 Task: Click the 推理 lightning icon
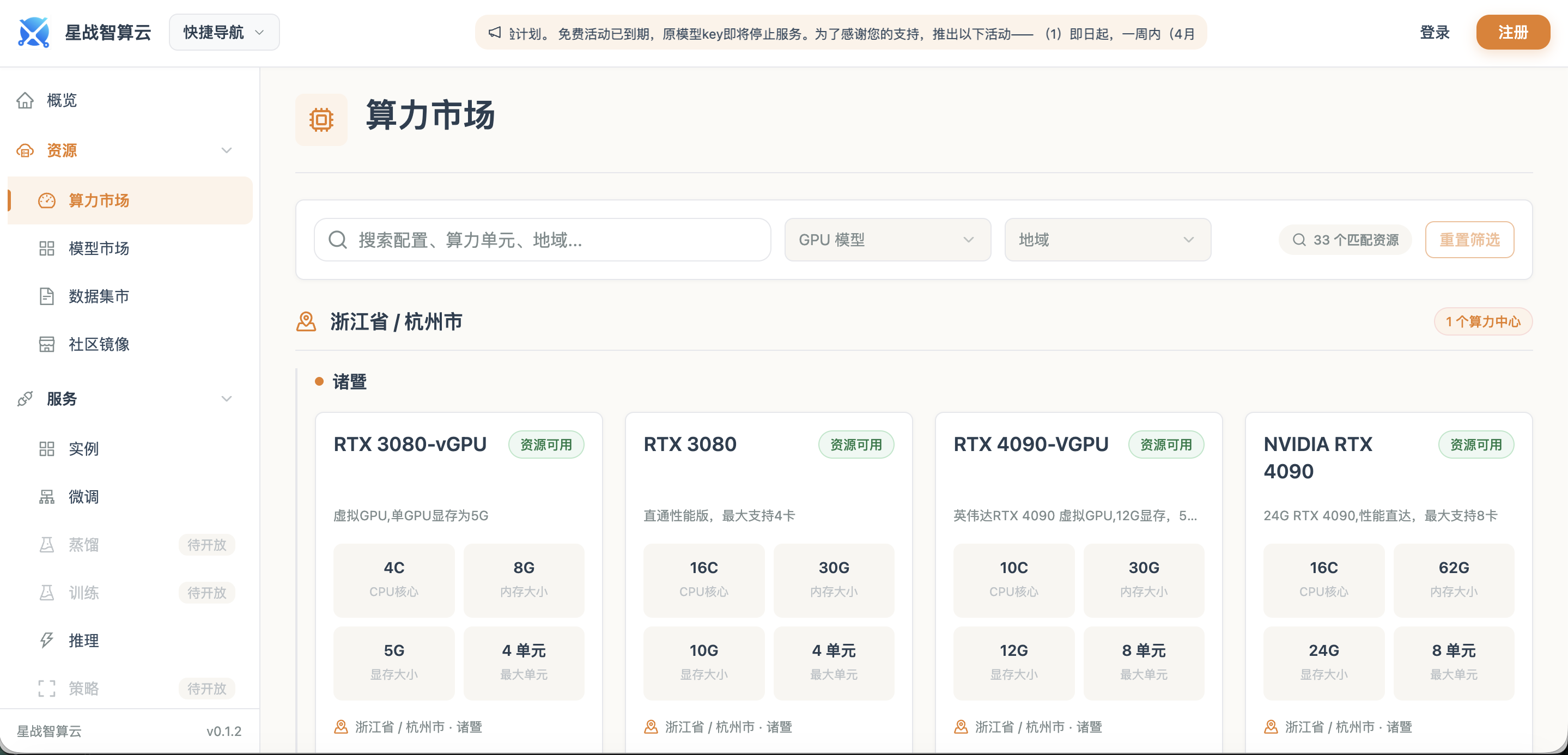click(x=47, y=640)
